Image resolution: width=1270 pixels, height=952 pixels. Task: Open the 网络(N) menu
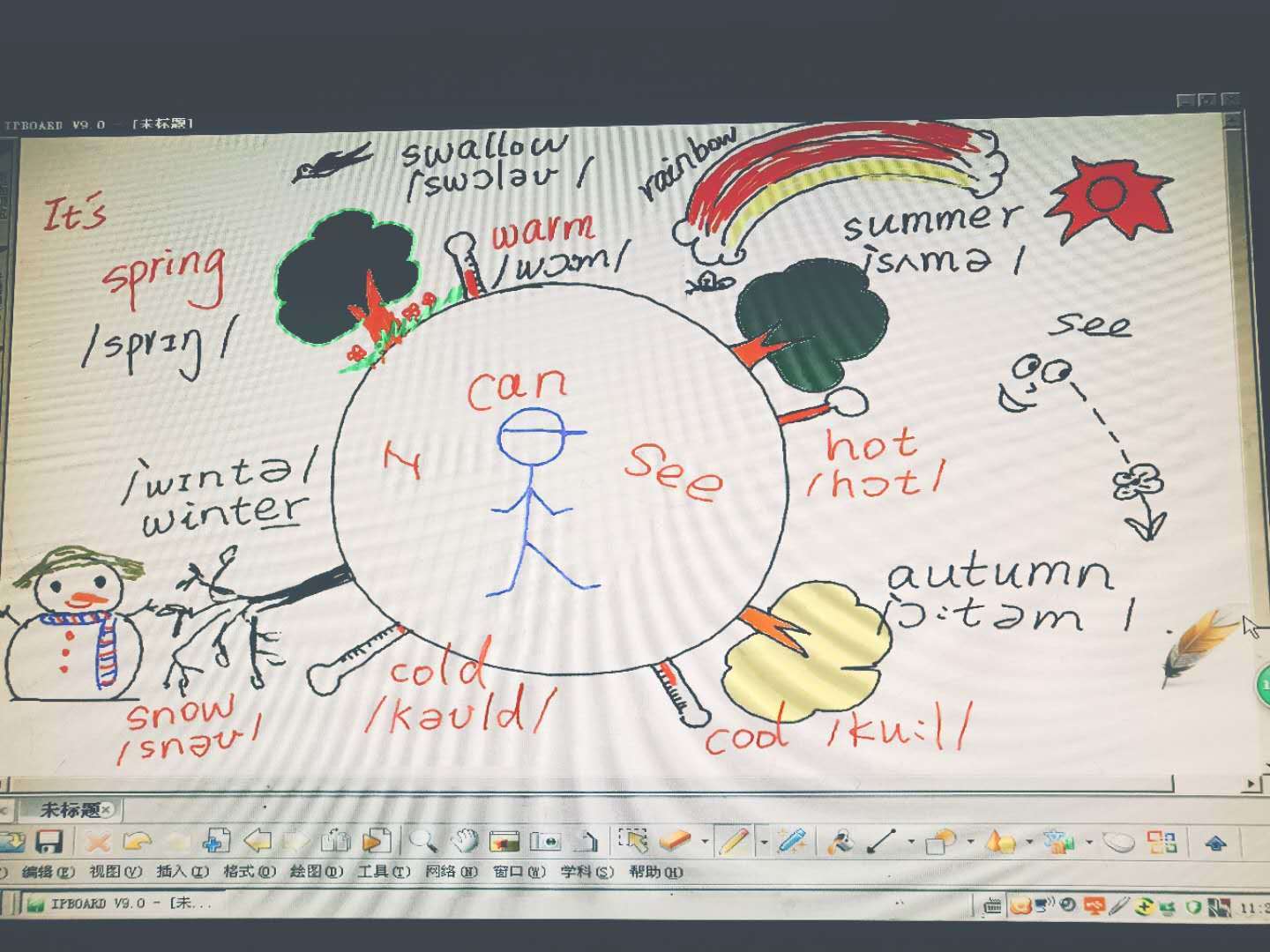(x=451, y=872)
